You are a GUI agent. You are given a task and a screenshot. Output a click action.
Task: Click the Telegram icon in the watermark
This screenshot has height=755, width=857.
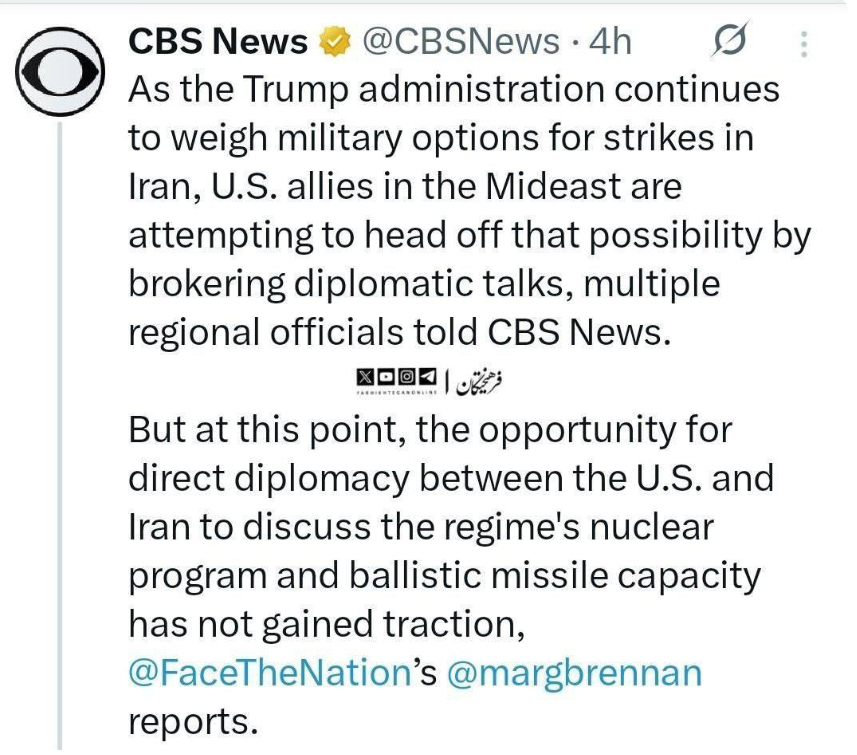click(428, 376)
